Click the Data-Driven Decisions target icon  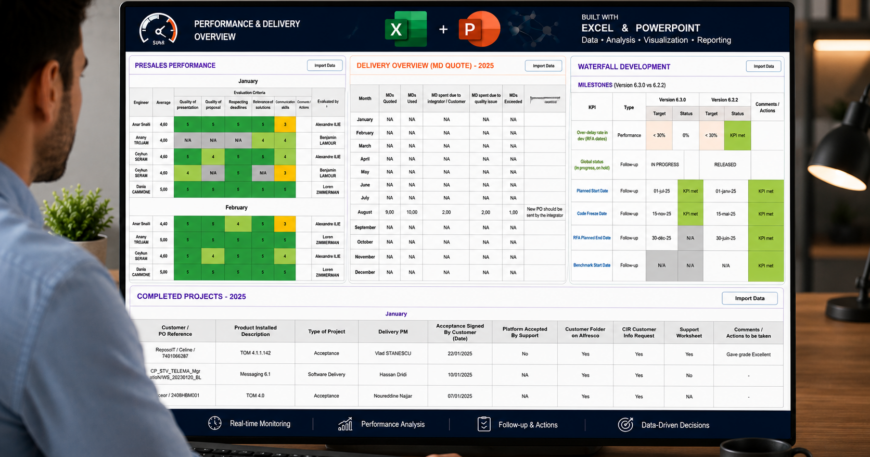point(625,425)
